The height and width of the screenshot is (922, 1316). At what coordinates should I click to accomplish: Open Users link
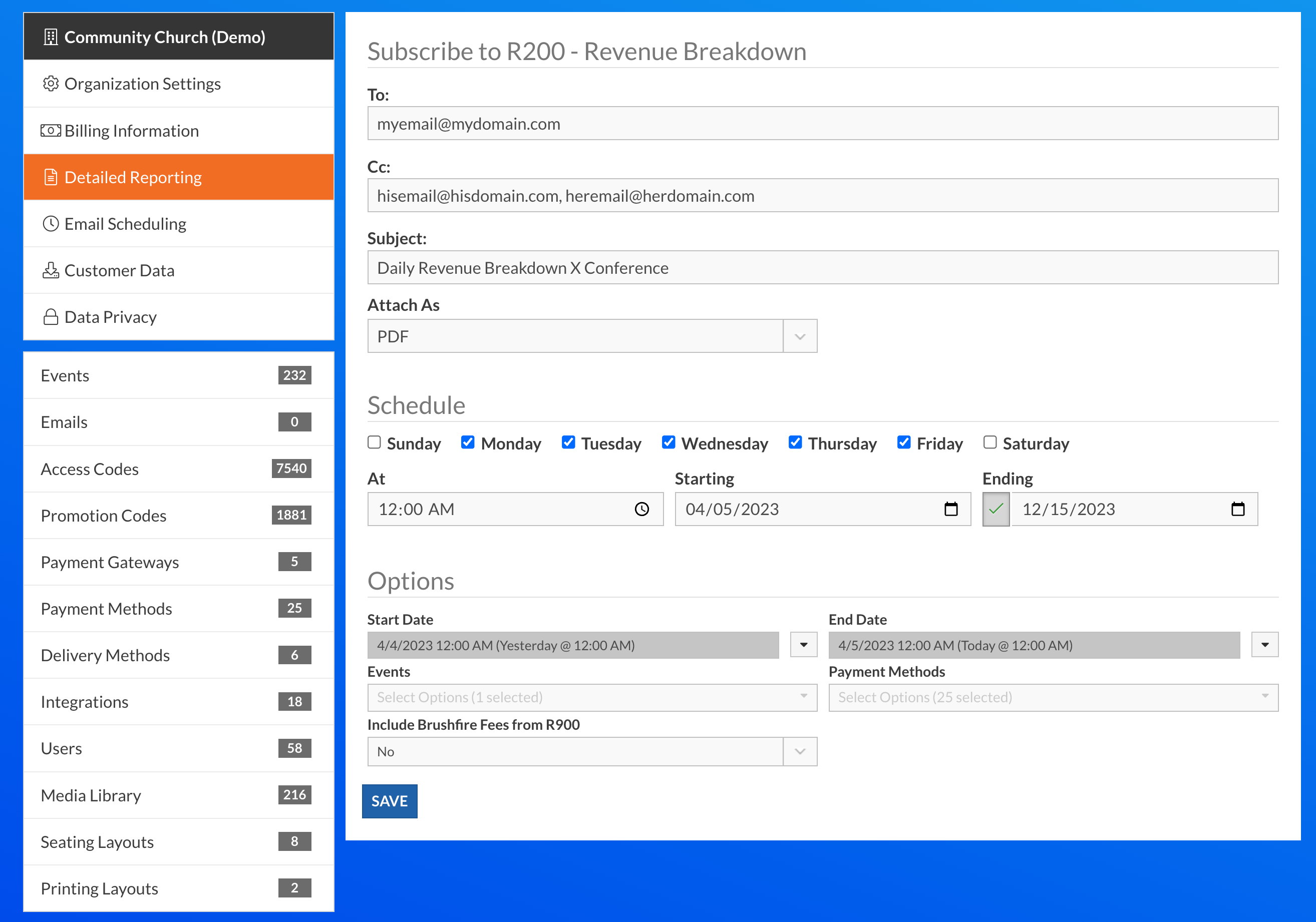(x=179, y=748)
